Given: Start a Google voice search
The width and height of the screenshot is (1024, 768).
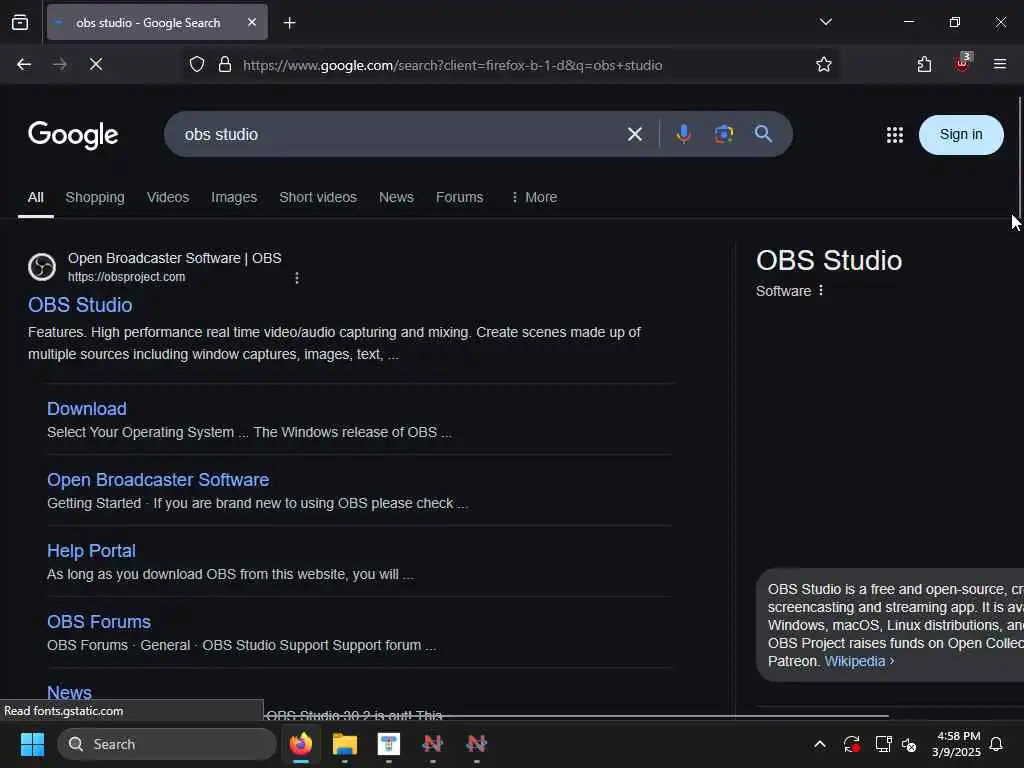Looking at the screenshot, I should [x=684, y=134].
